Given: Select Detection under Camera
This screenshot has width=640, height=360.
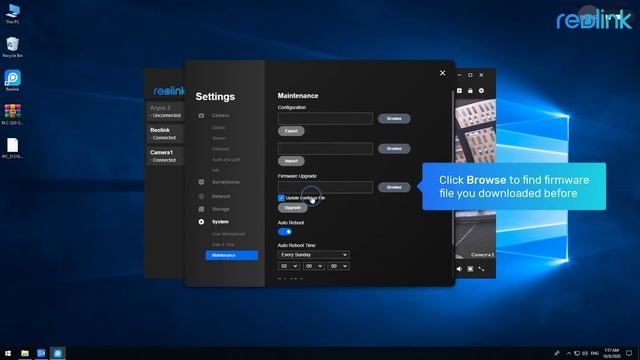Looking at the screenshot, I should pos(220,149).
